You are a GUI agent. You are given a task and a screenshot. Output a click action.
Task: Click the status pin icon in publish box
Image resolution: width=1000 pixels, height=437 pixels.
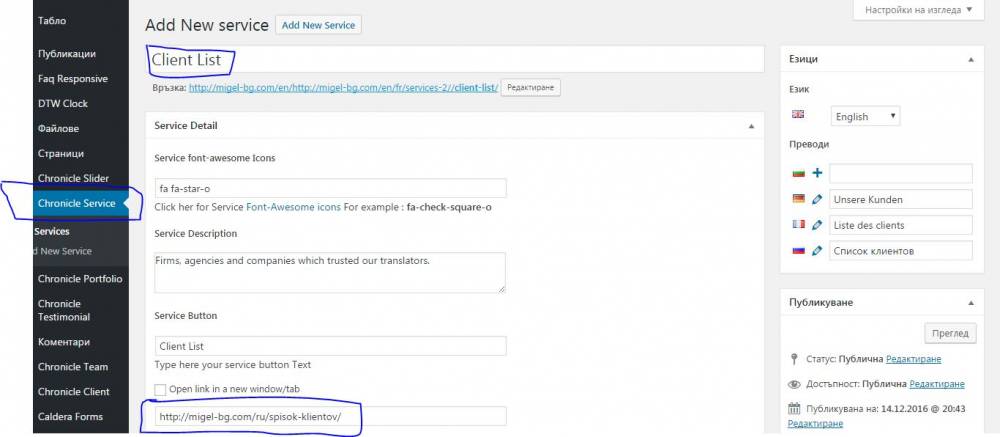pyautogui.click(x=794, y=359)
